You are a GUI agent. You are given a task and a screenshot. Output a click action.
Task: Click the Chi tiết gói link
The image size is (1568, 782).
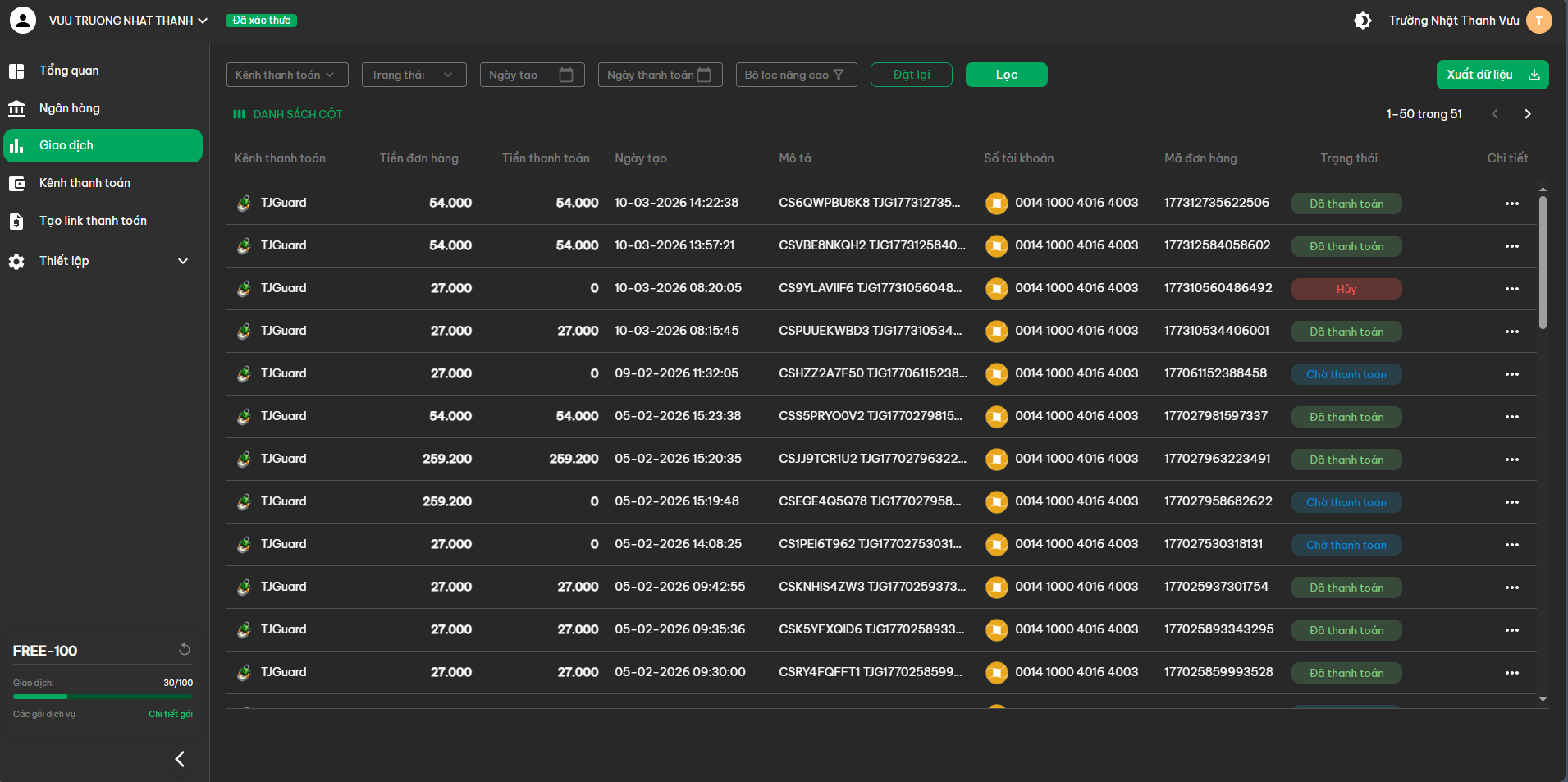click(171, 714)
